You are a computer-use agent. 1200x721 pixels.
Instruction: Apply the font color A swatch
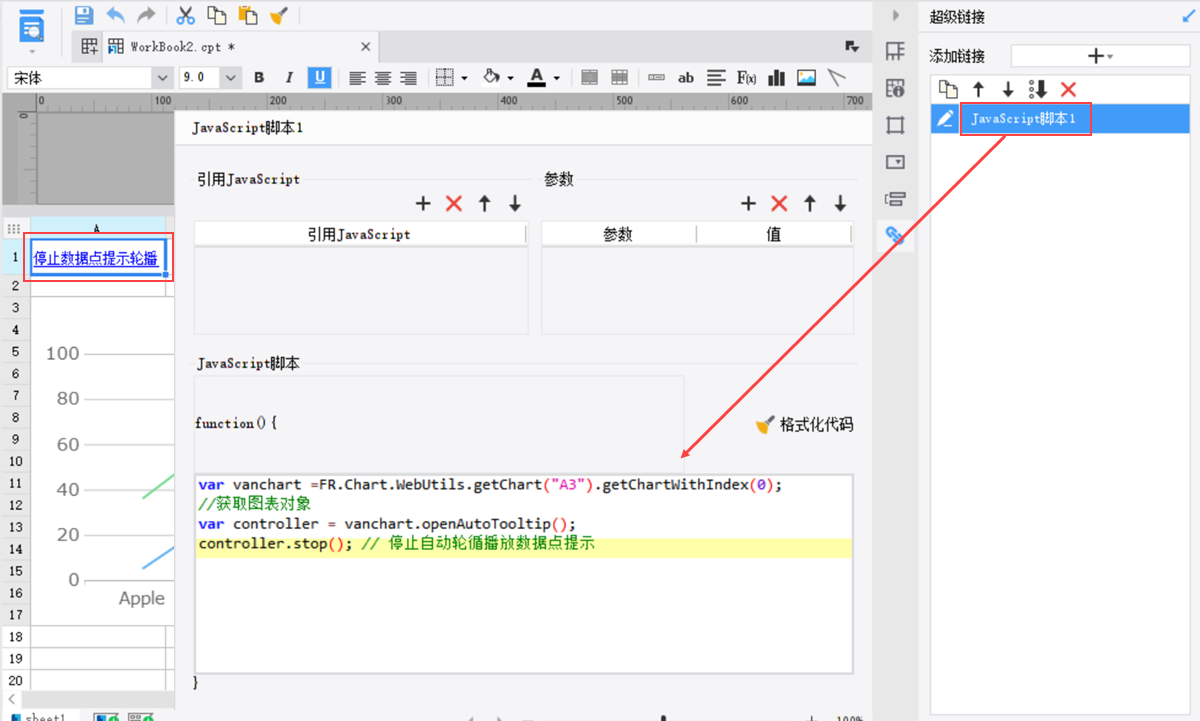coord(536,77)
